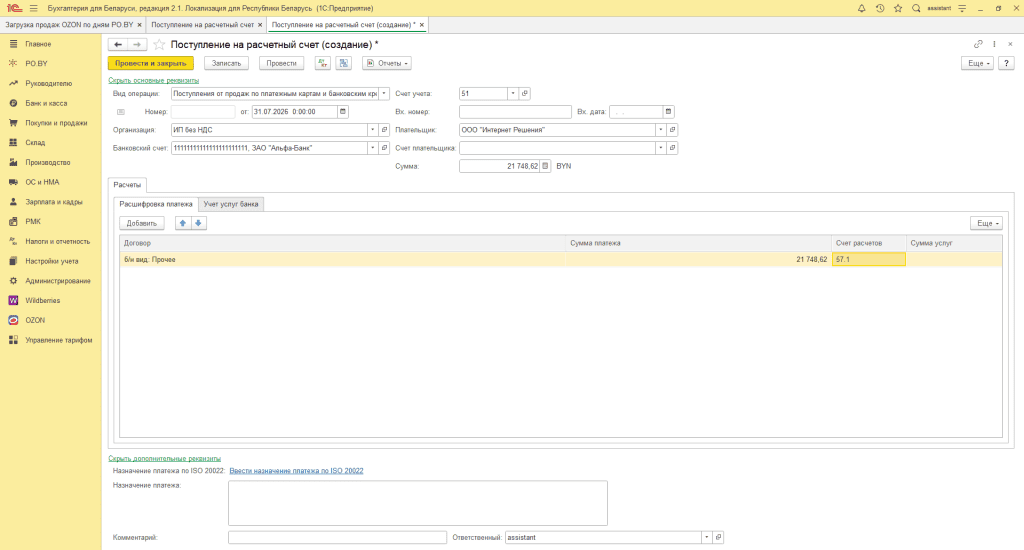
Task: Select Расшифровка платежа tab
Action: click(x=155, y=204)
